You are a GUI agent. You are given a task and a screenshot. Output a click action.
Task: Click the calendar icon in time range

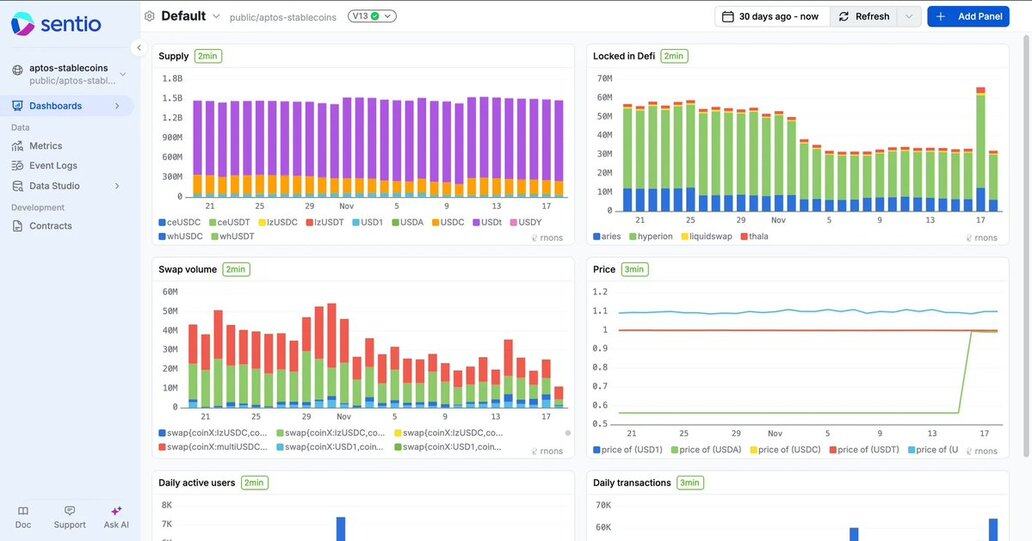728,16
